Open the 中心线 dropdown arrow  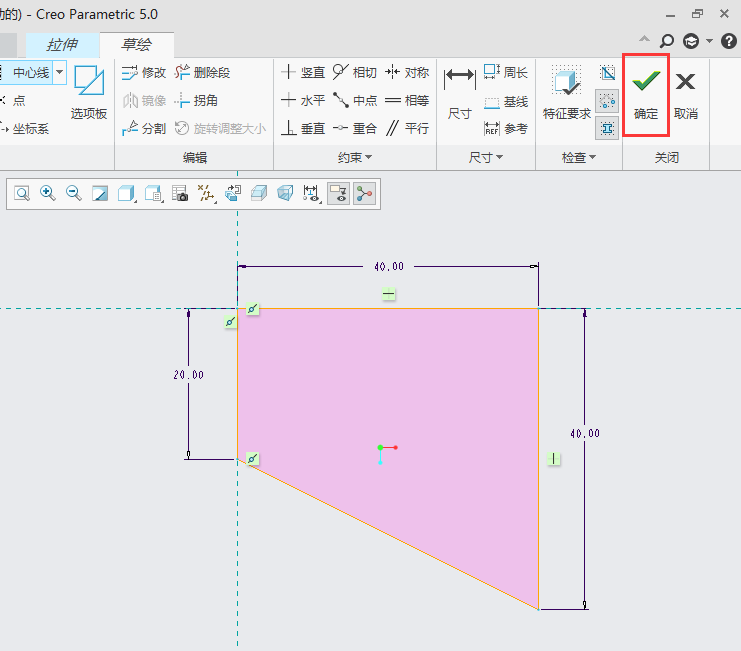tap(60, 73)
